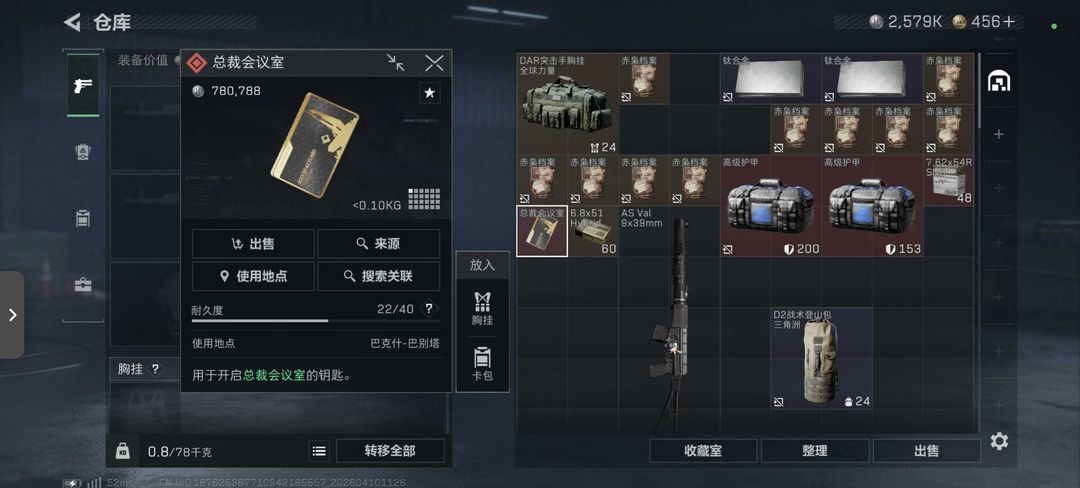Click the 出售 sell button in detail panel
The image size is (1080, 488).
tap(253, 244)
